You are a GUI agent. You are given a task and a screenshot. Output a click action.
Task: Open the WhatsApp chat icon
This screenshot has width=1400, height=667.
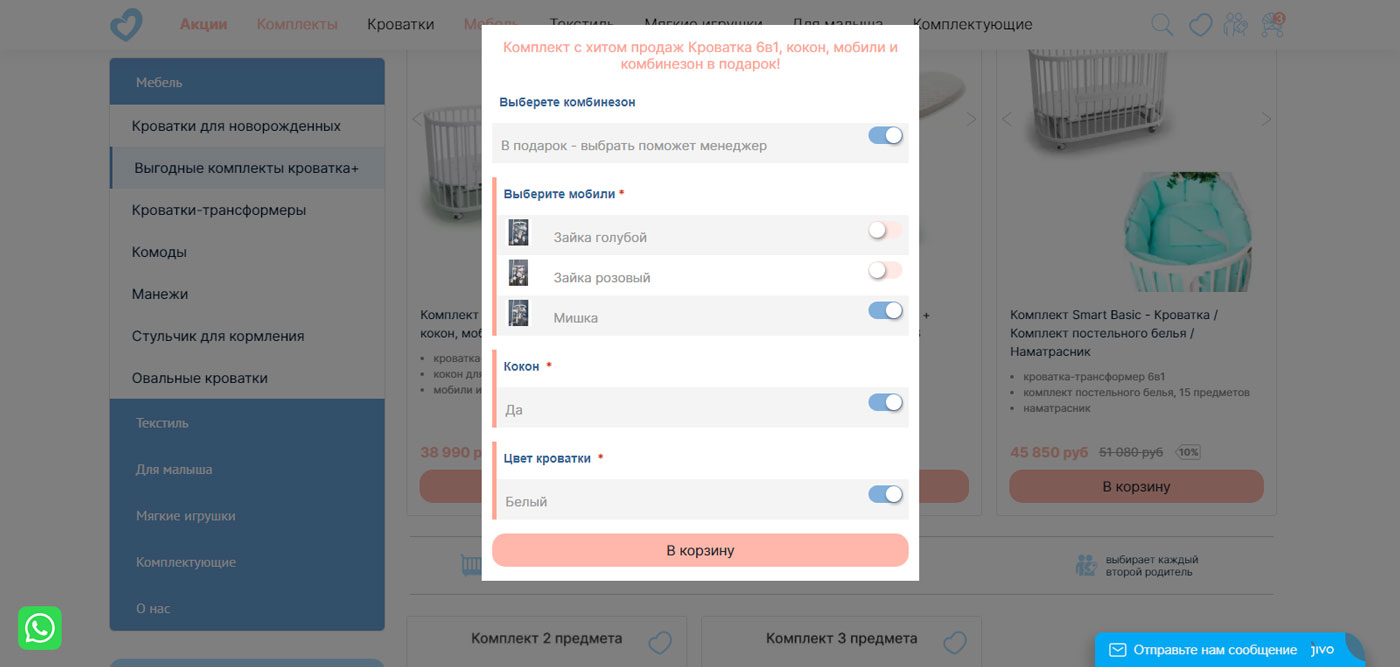point(40,628)
